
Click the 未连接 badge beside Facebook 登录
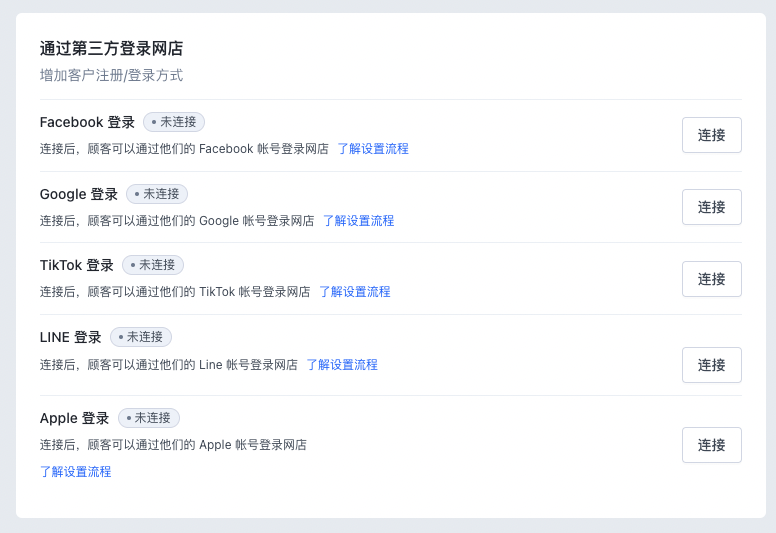pos(174,122)
